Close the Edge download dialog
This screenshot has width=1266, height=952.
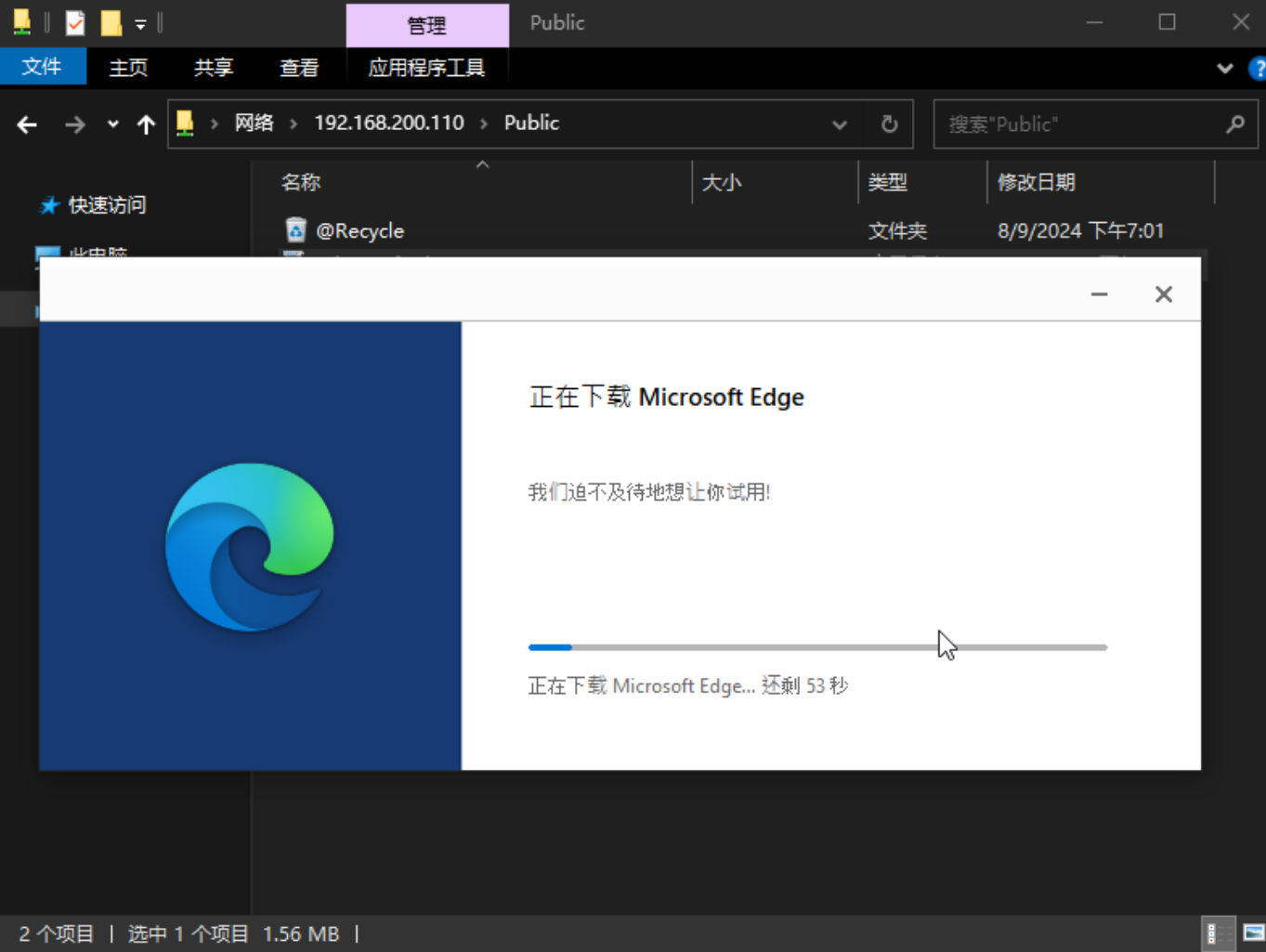pos(1163,294)
